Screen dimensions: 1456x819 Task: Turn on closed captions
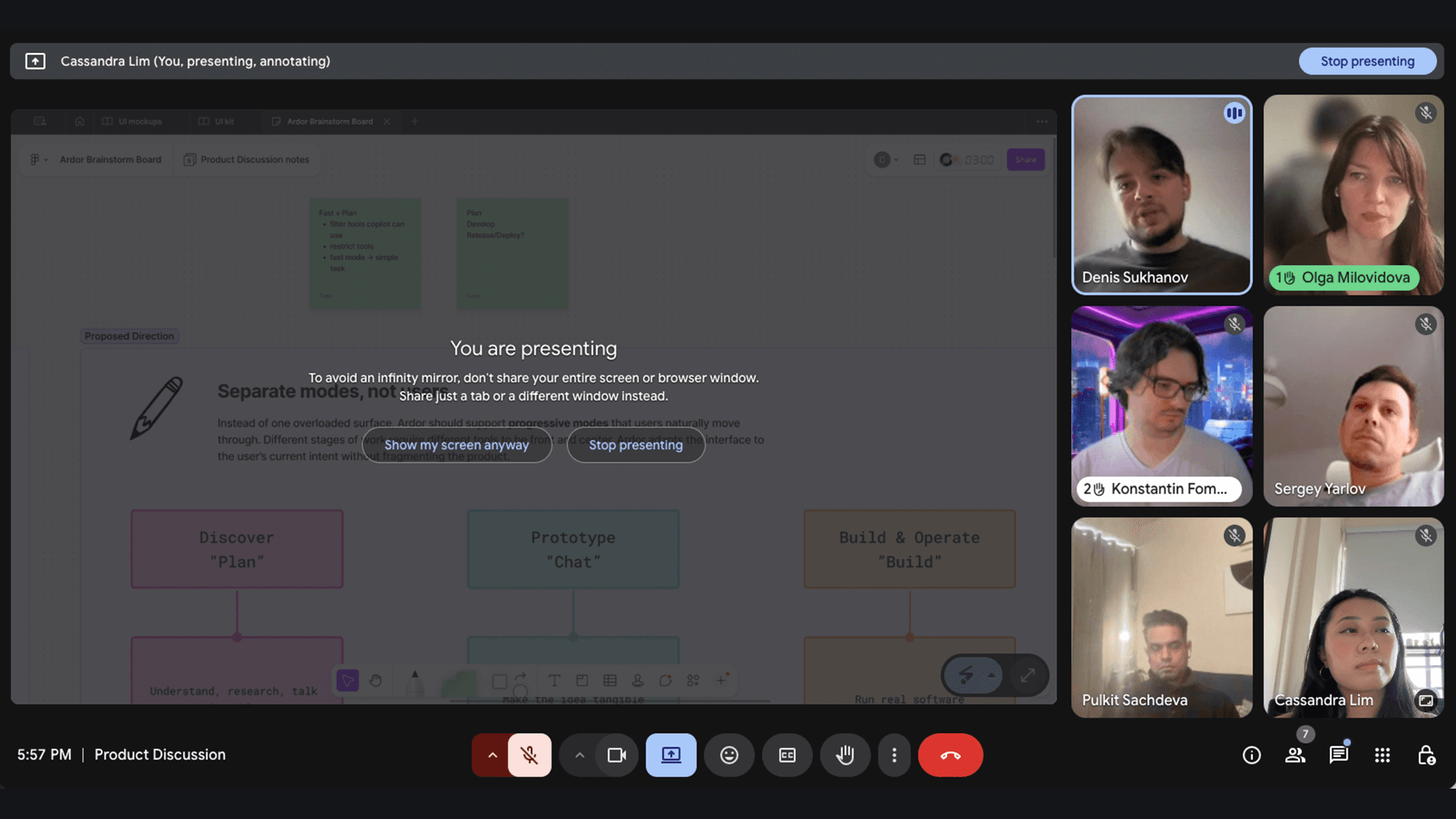click(787, 755)
